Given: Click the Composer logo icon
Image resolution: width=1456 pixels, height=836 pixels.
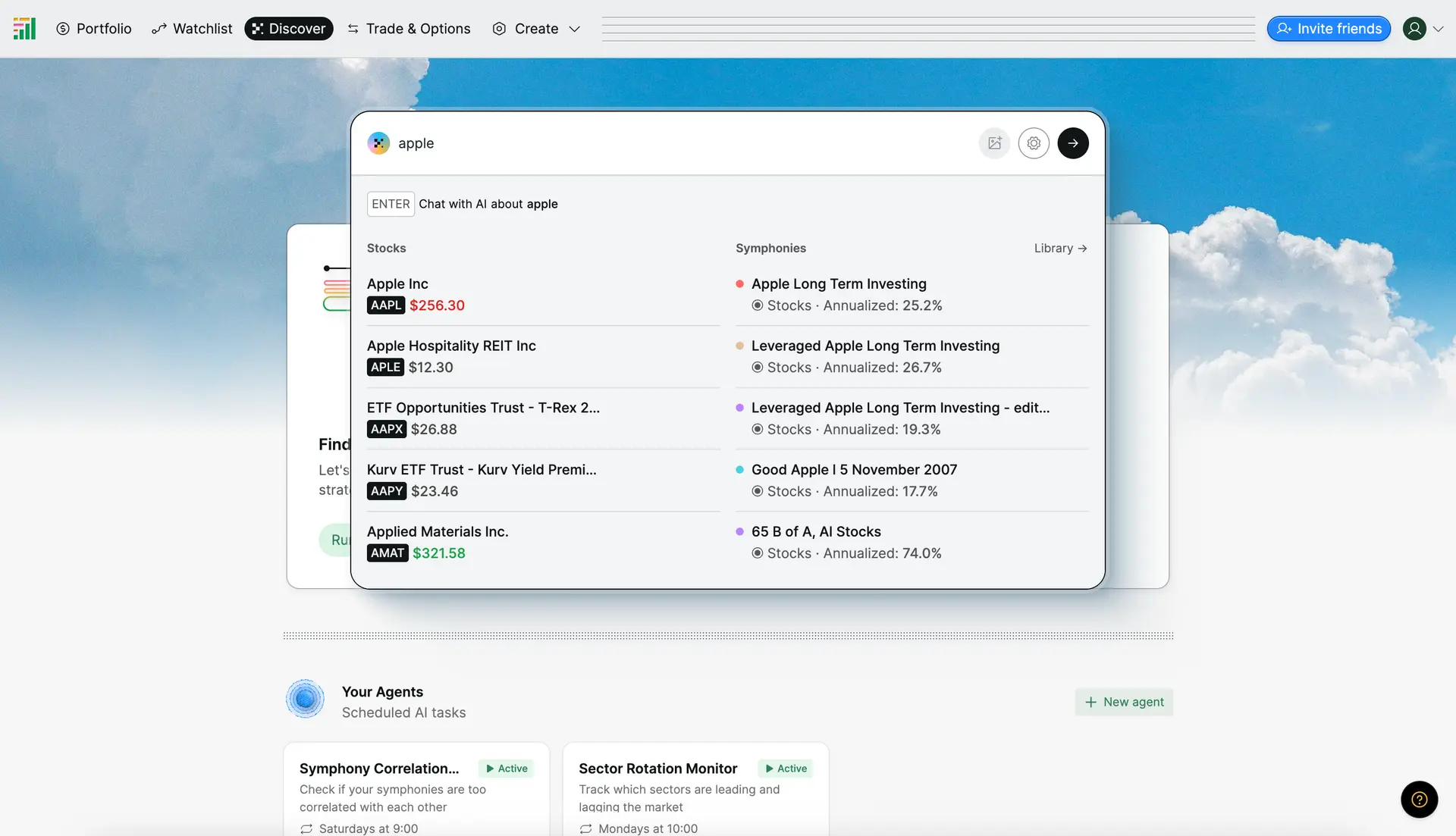Looking at the screenshot, I should tap(24, 29).
